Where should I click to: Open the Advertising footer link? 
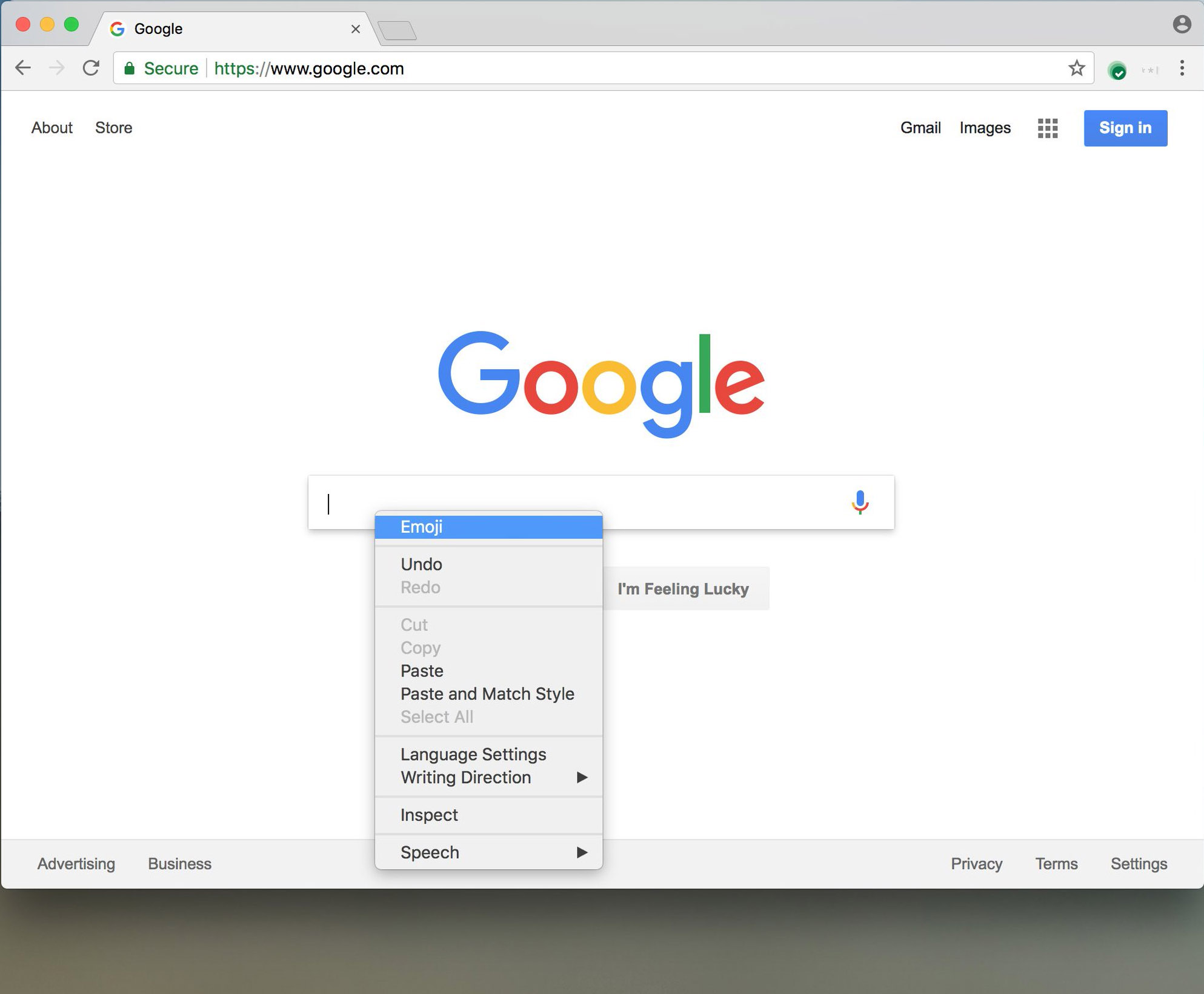pyautogui.click(x=76, y=864)
